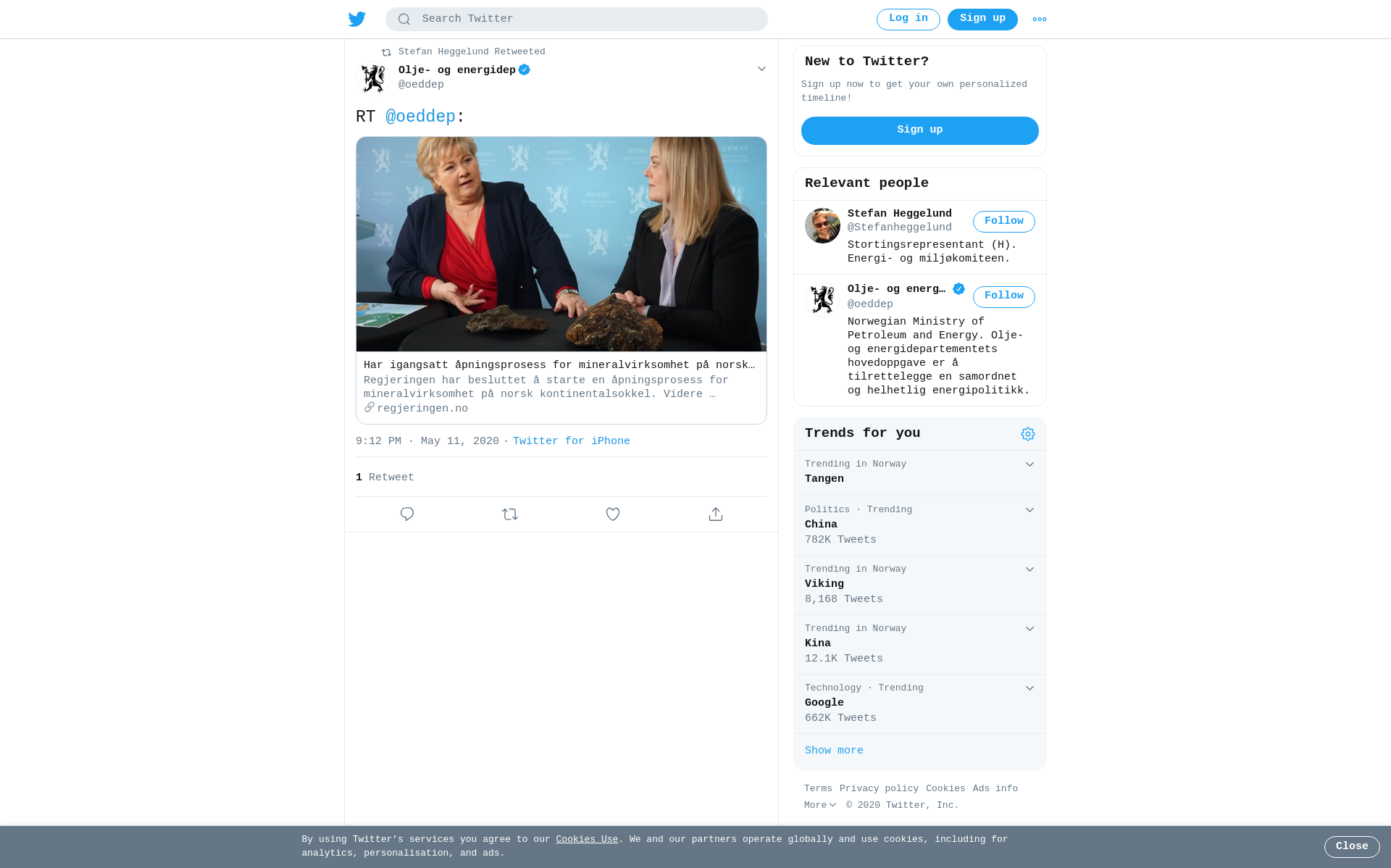Screen dimensions: 1391x868
Task: Open the Twitter for iPhone link
Action: click(572, 441)
